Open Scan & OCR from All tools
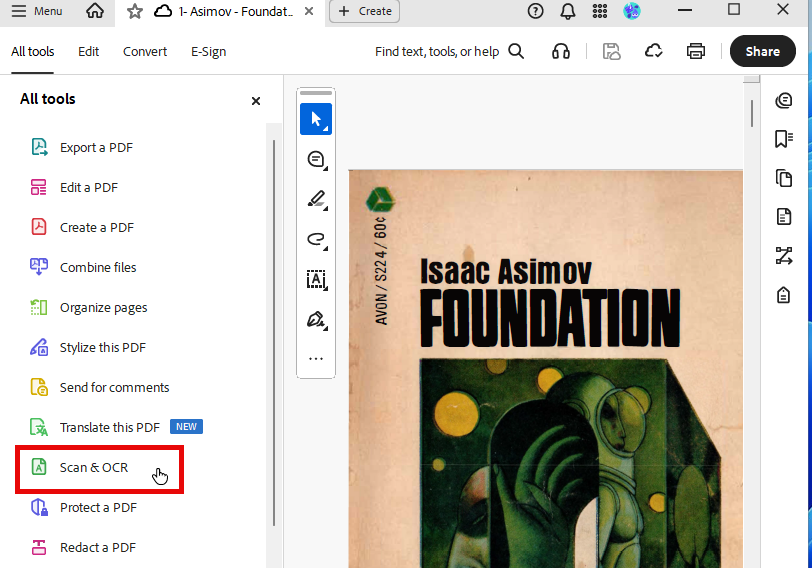 [94, 467]
